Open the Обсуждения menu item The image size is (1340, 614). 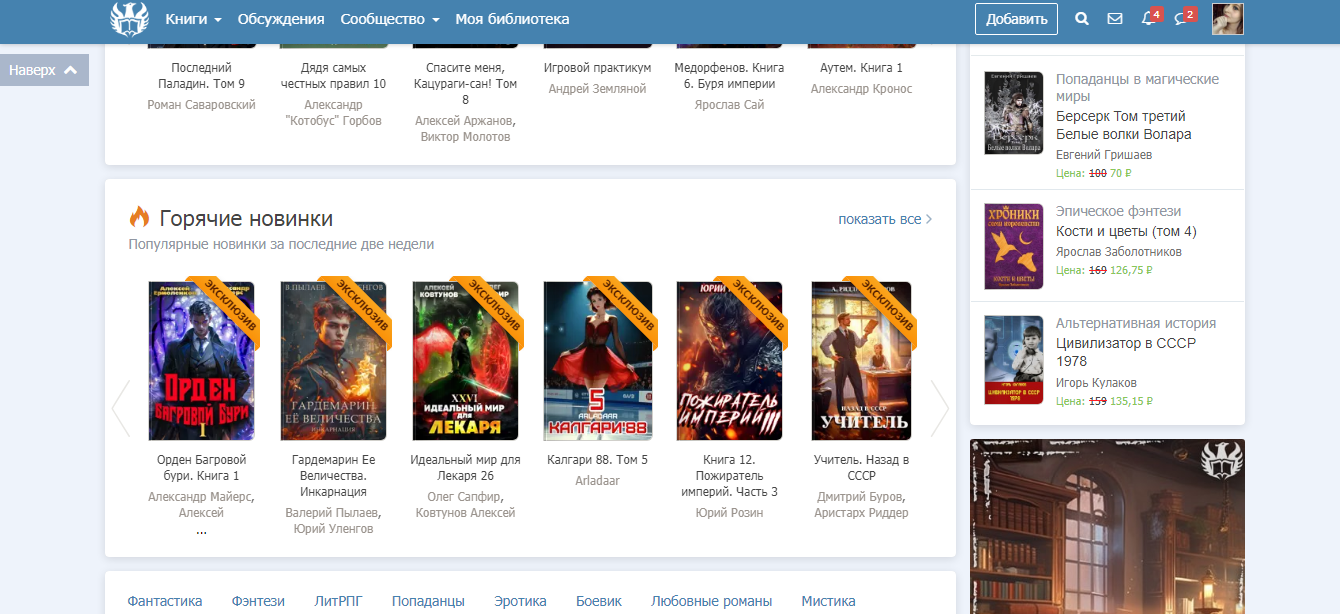click(x=281, y=19)
